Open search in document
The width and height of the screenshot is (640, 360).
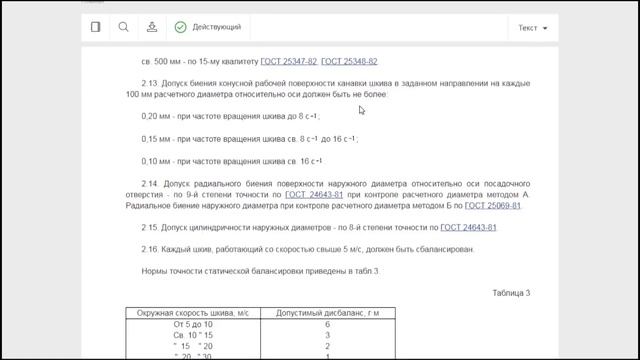pyautogui.click(x=123, y=27)
